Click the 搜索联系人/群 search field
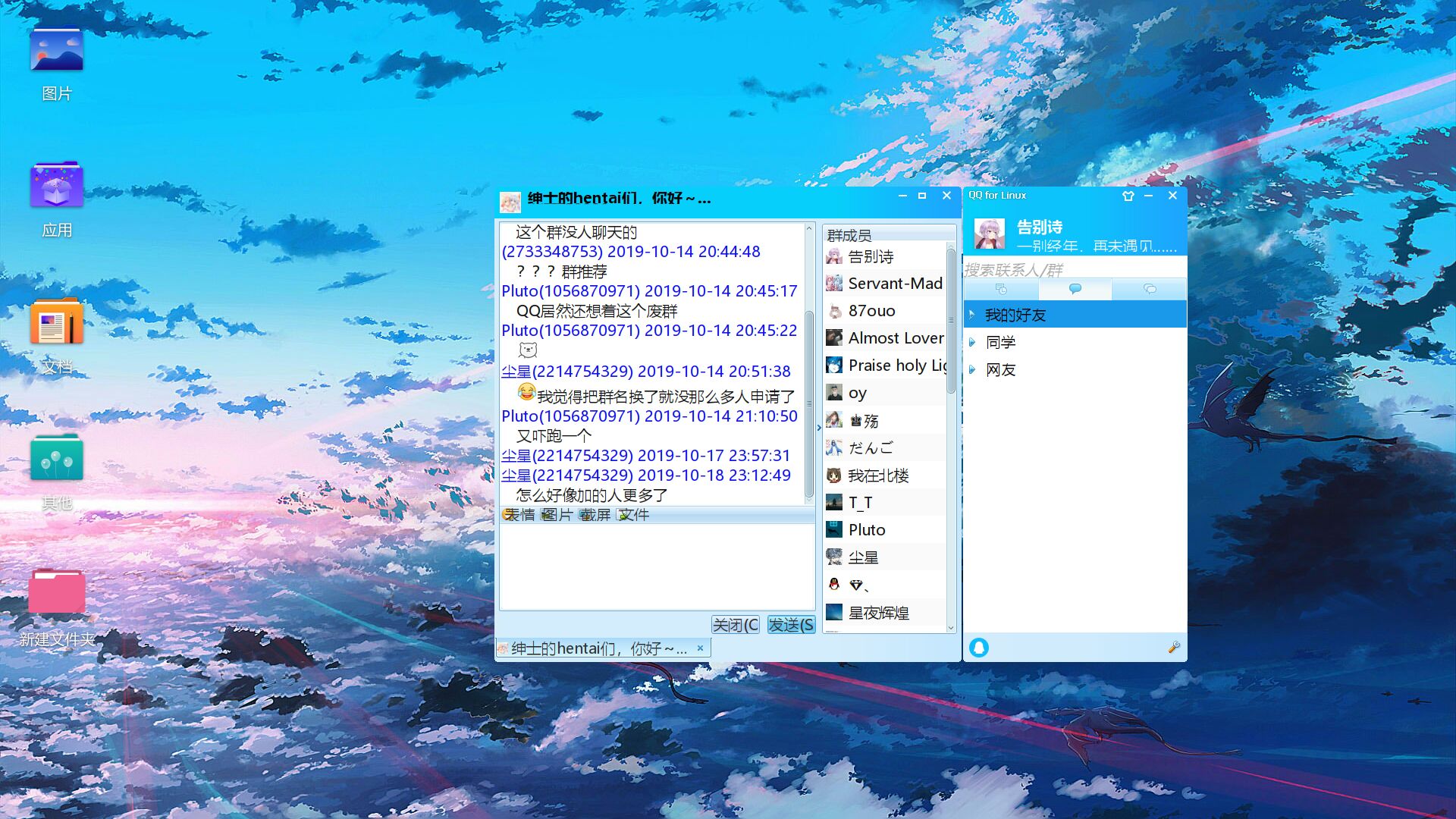 1075,269
